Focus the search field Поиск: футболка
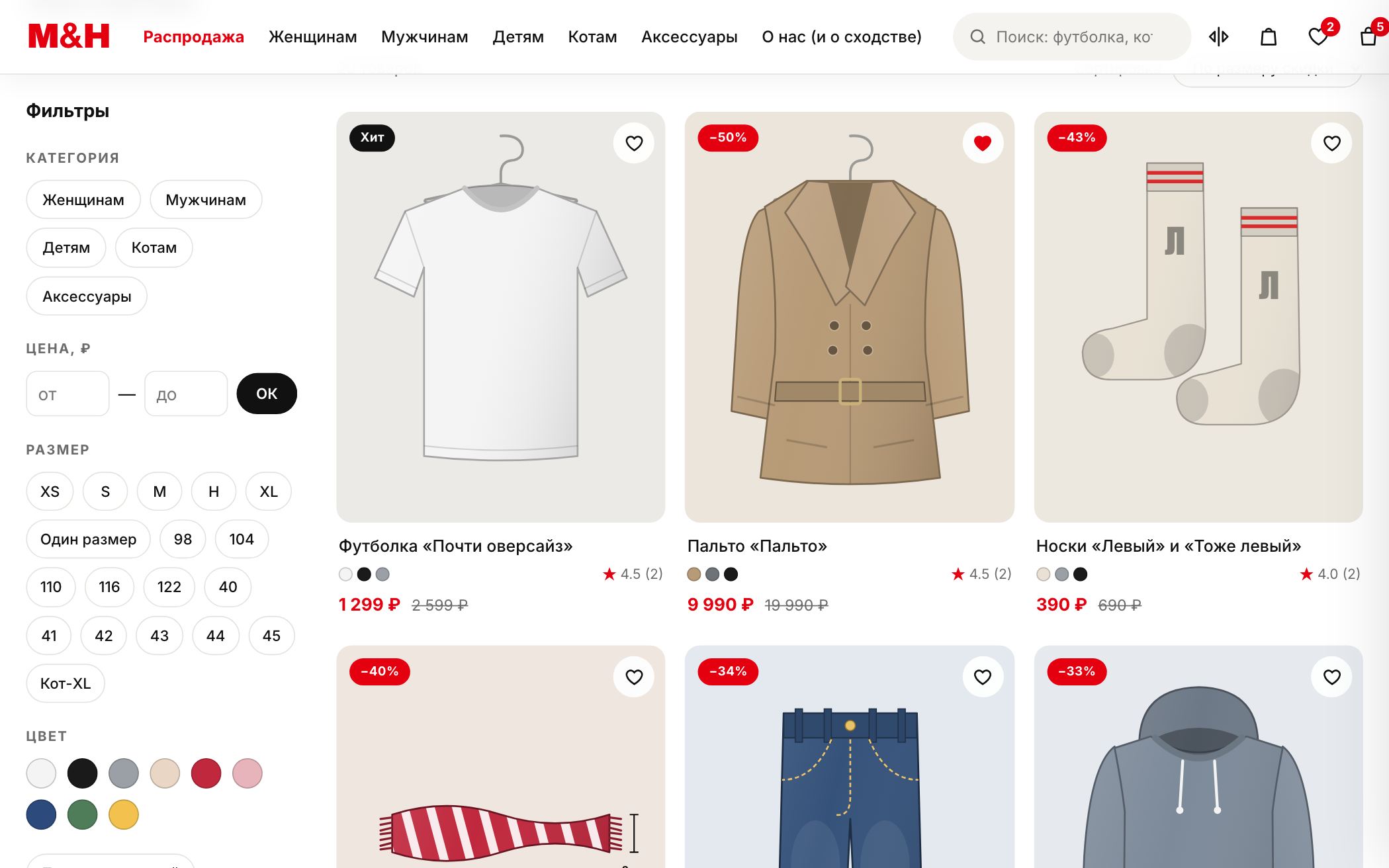1389x868 pixels. 1071,37
